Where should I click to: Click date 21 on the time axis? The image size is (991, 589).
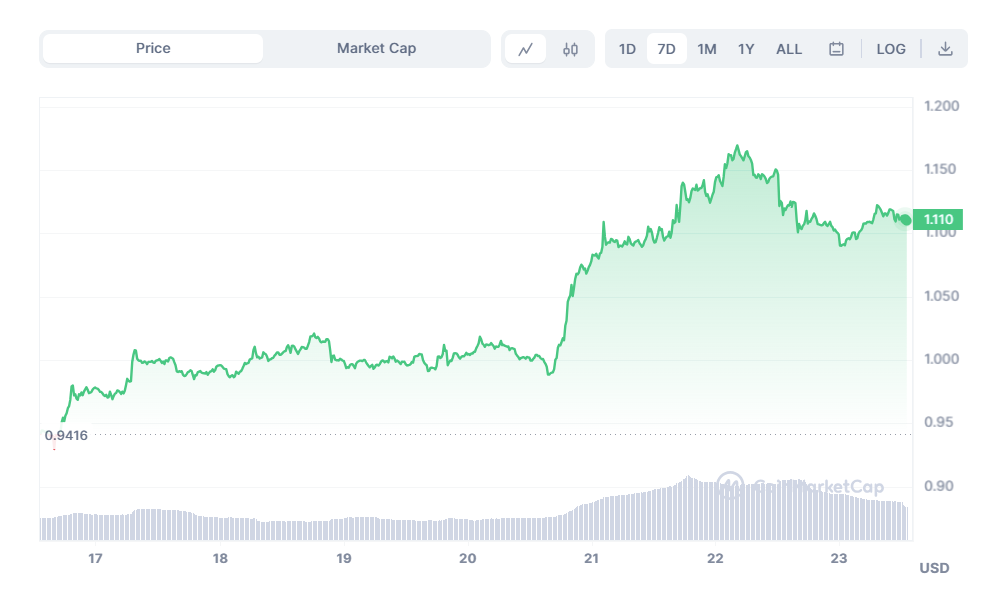pos(591,558)
